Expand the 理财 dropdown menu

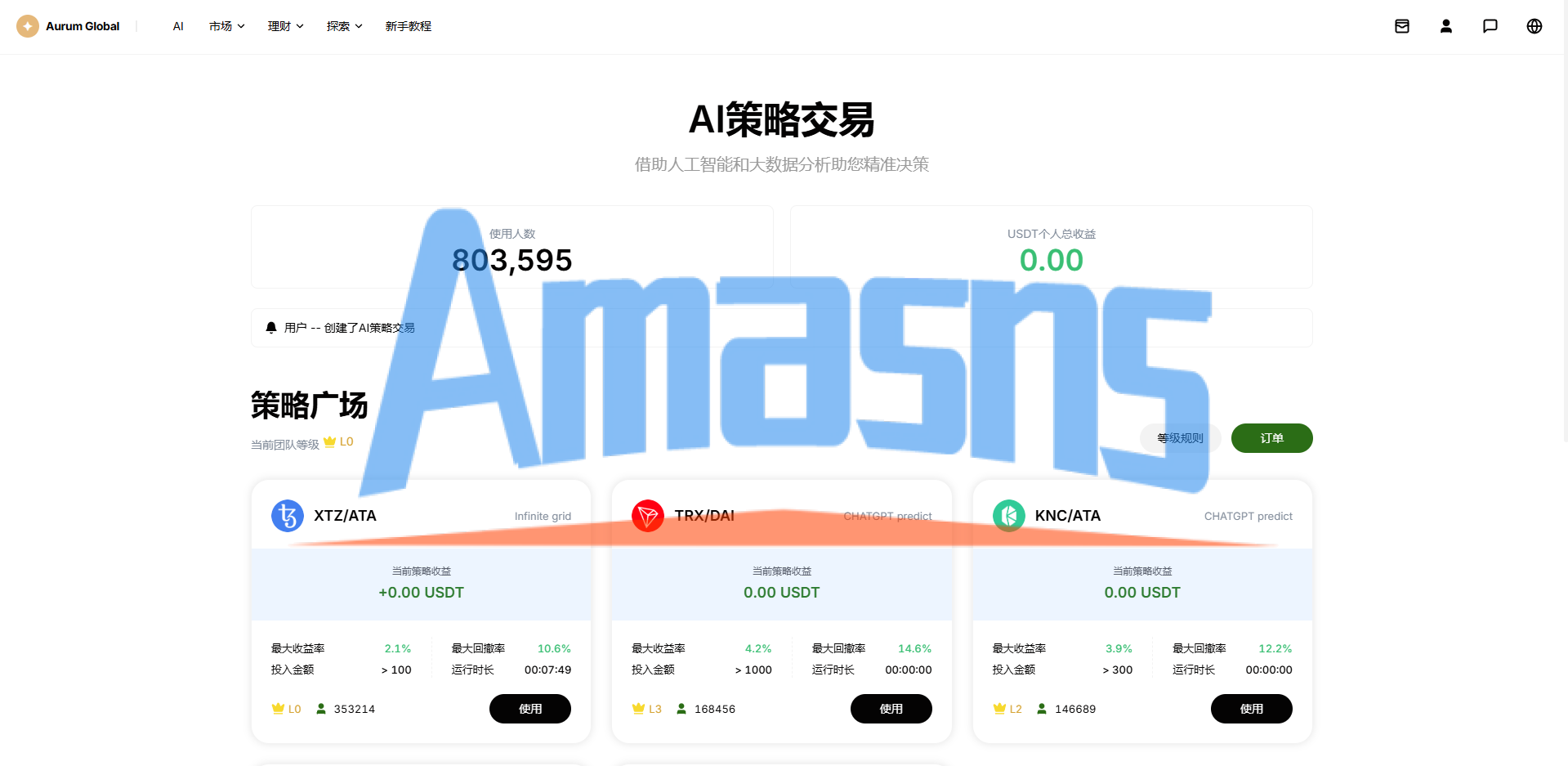click(286, 26)
